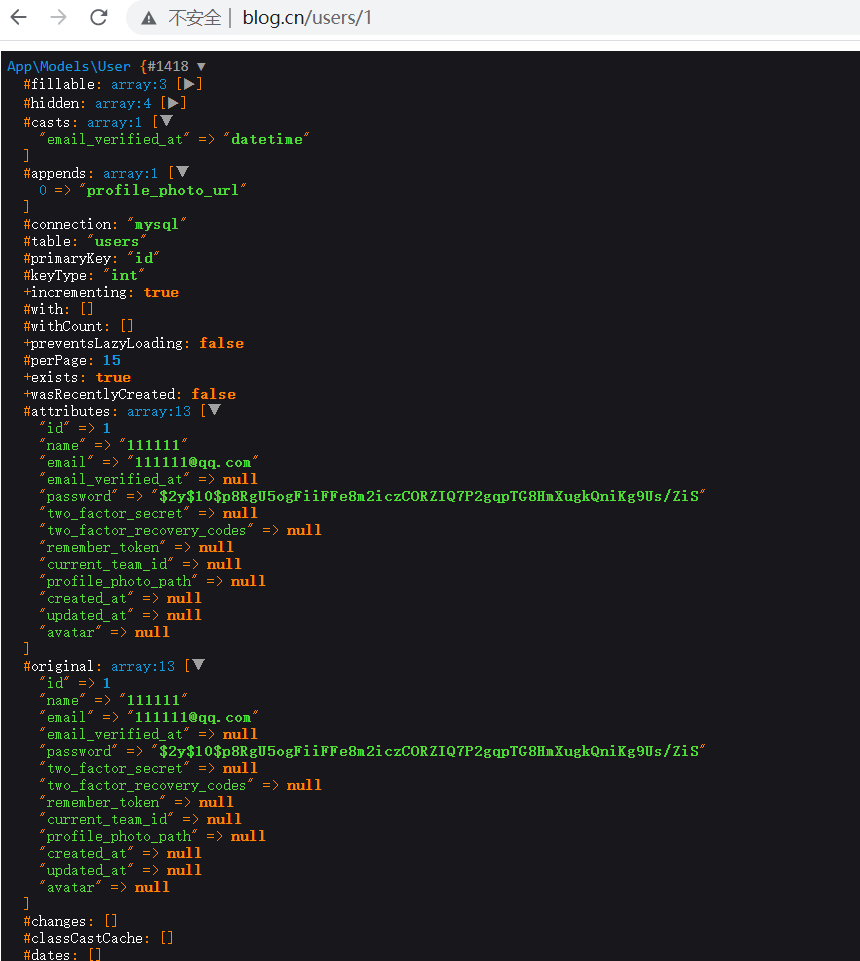Select email 111111@qq.com in #original

(192, 717)
